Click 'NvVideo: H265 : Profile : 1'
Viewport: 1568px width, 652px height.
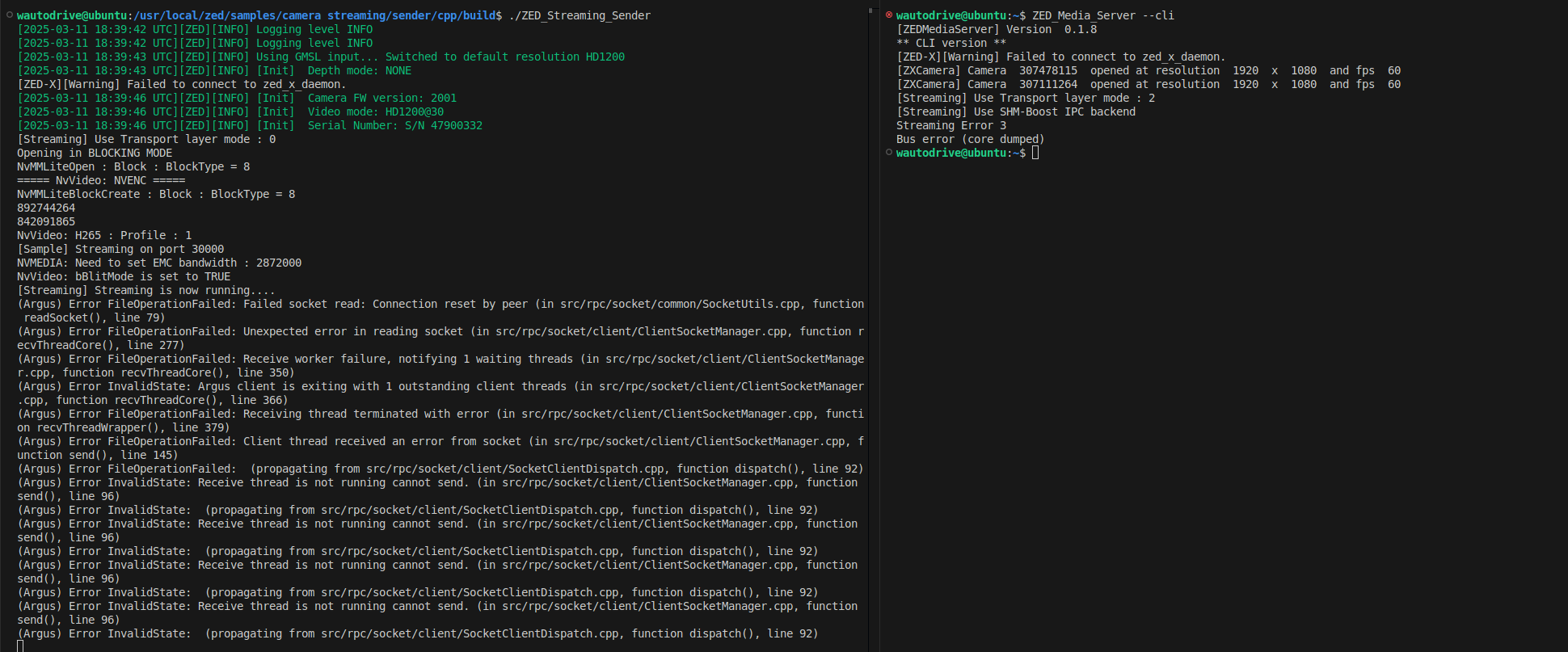click(x=104, y=235)
